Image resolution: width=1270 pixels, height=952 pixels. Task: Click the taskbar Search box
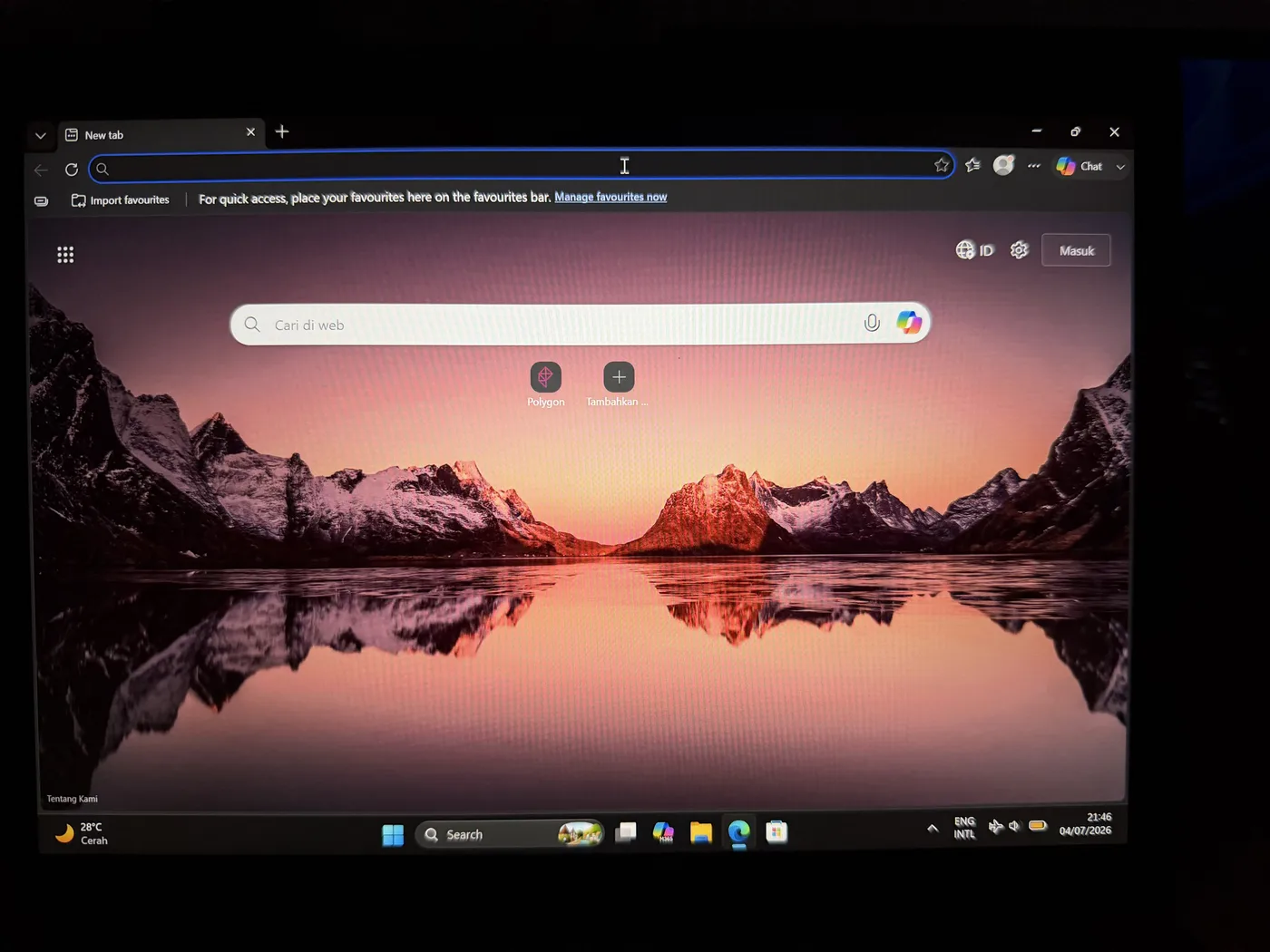pos(510,834)
